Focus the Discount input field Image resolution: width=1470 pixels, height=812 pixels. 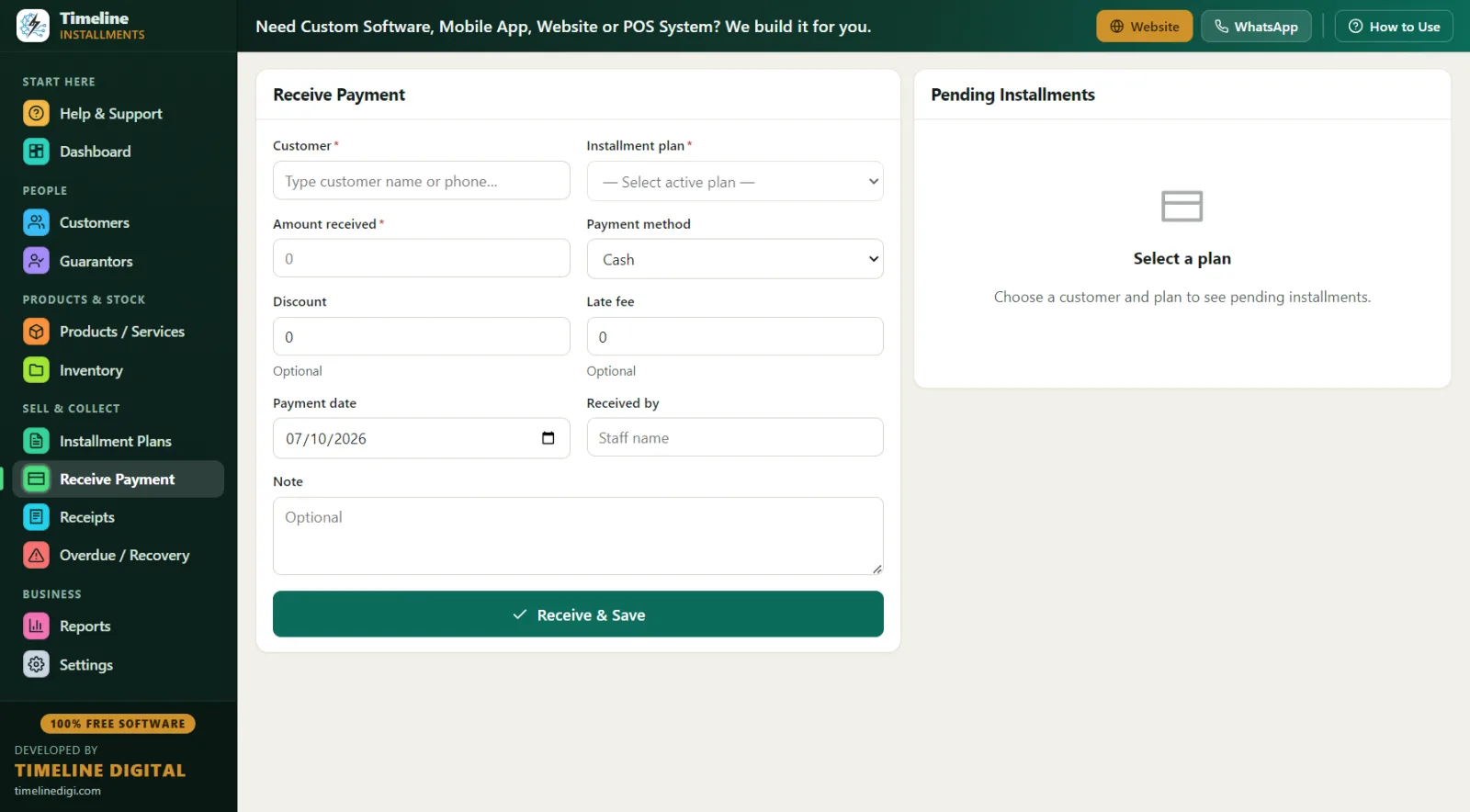click(422, 336)
